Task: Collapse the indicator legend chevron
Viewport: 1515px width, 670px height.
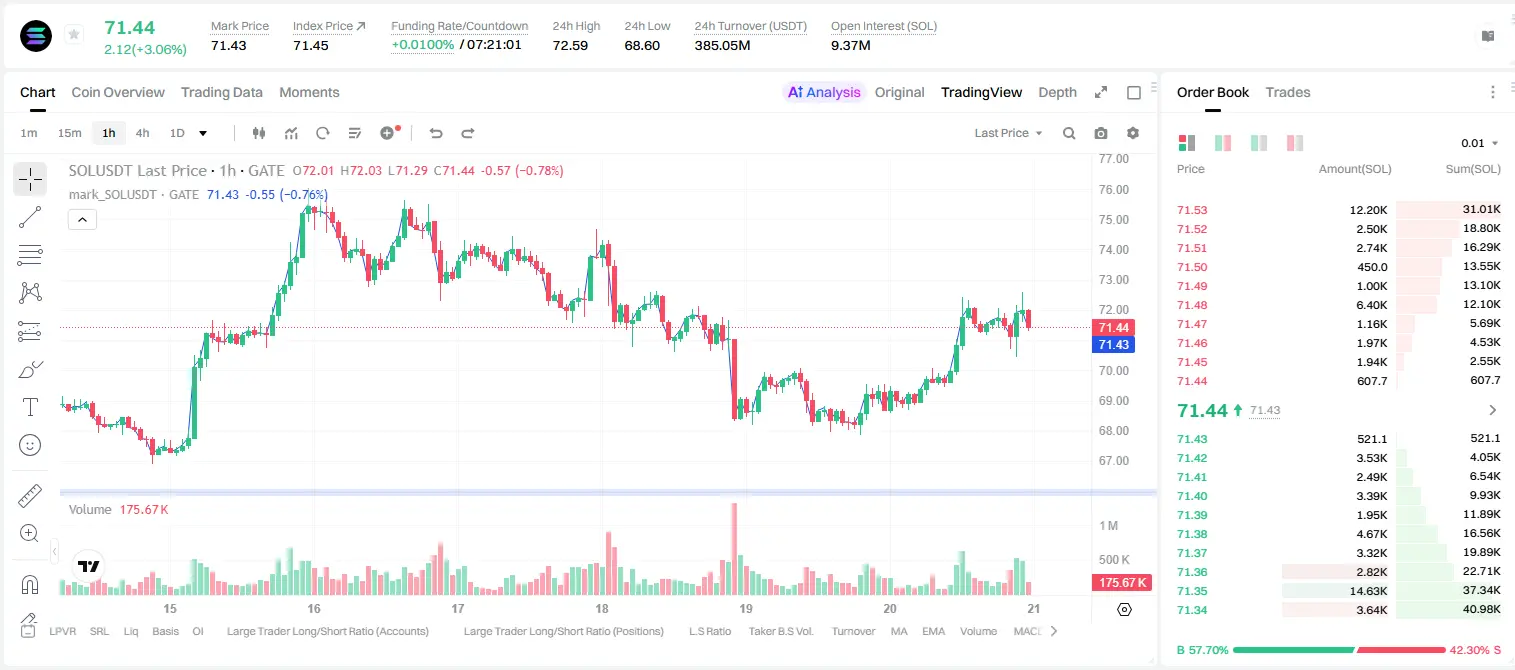Action: pyautogui.click(x=82, y=219)
